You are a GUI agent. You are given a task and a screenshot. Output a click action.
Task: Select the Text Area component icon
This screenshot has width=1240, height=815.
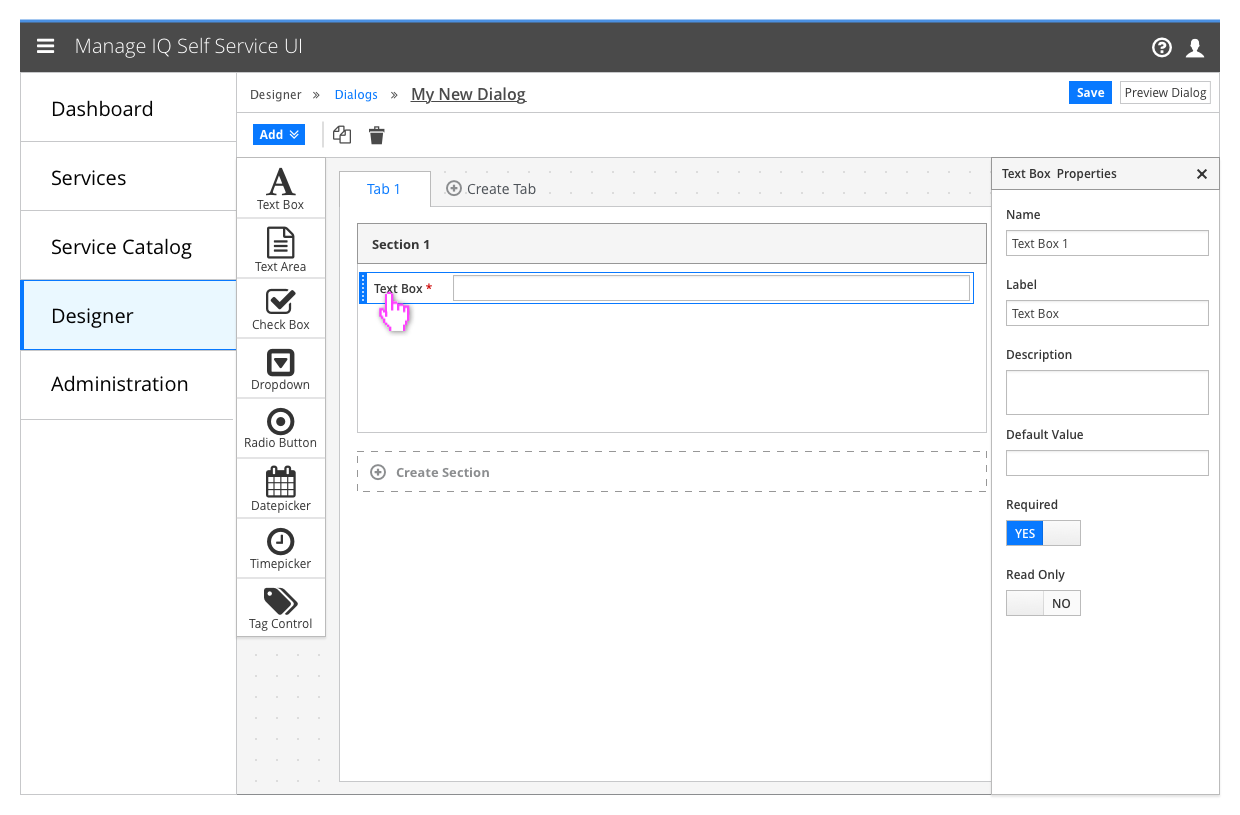pyautogui.click(x=280, y=247)
